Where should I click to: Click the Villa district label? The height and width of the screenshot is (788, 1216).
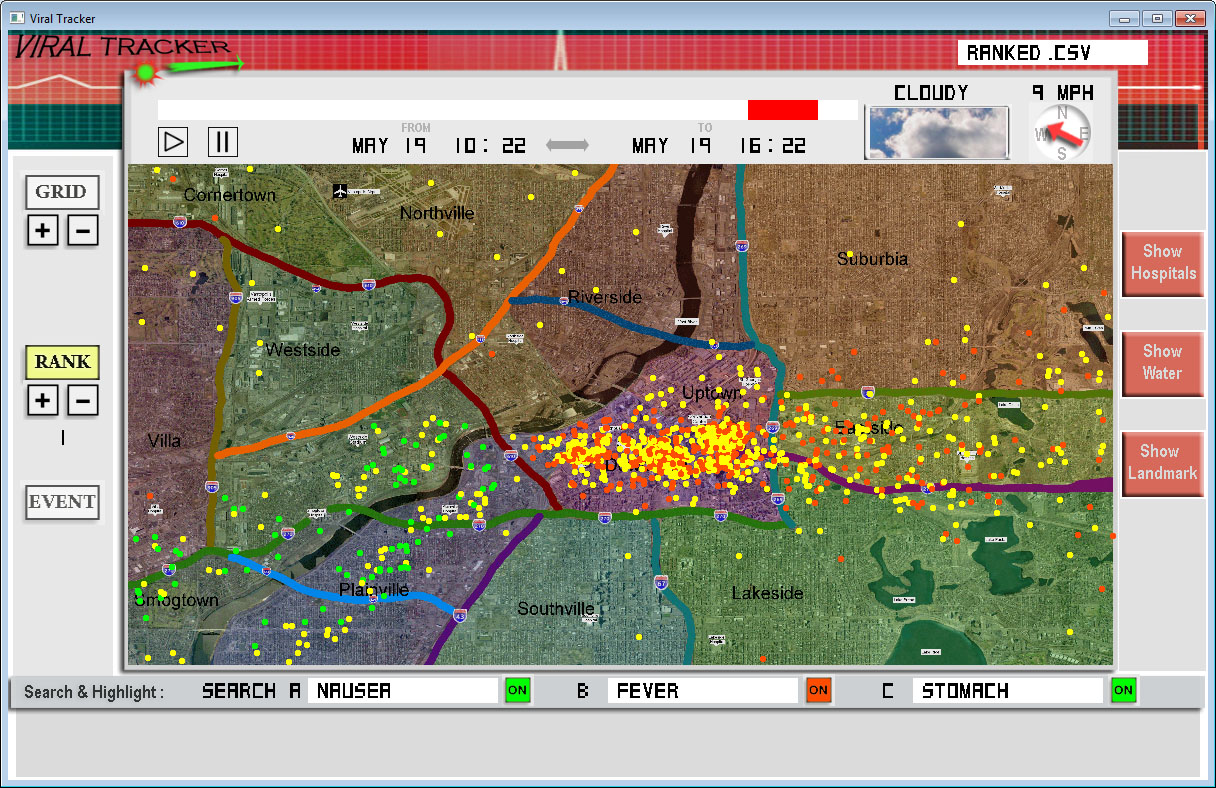click(x=164, y=441)
